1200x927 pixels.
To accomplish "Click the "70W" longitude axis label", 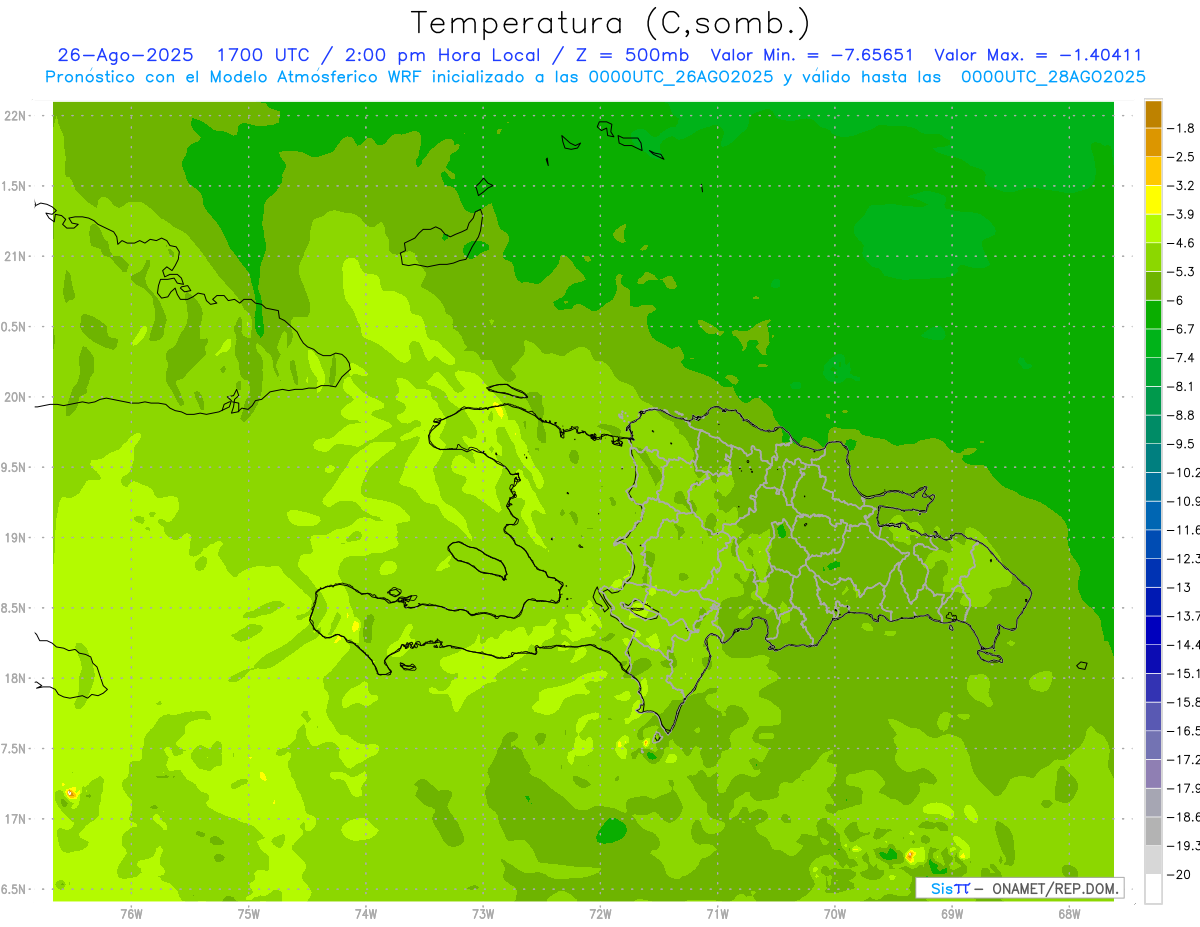I will [835, 914].
